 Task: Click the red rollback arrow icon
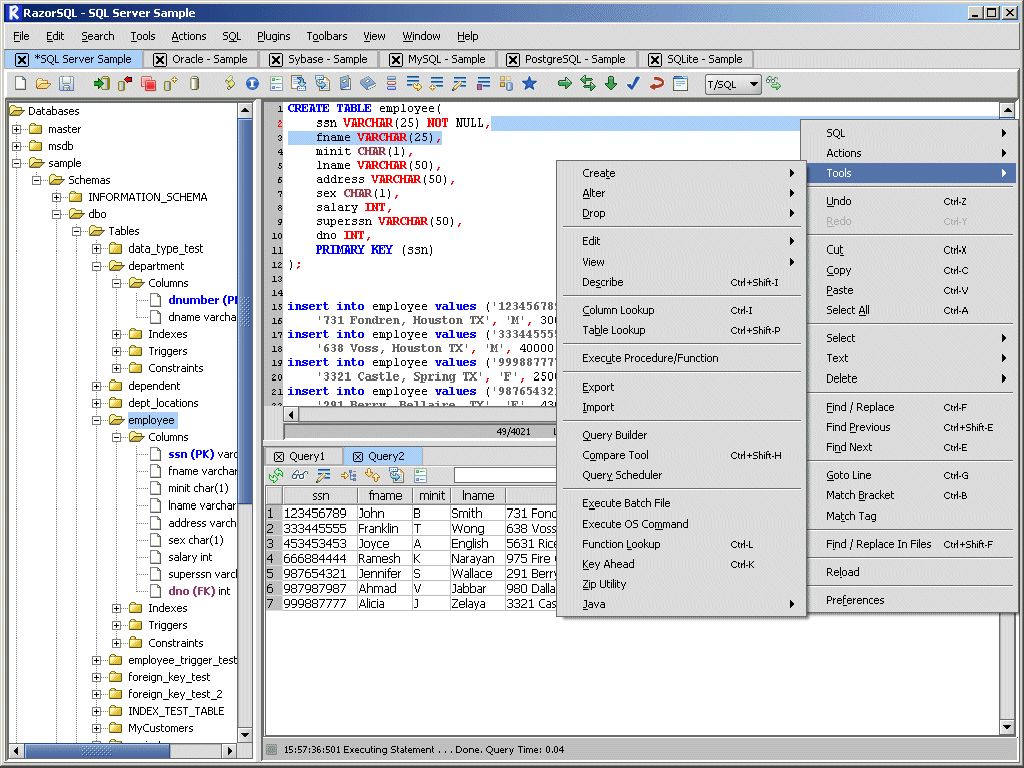(656, 84)
